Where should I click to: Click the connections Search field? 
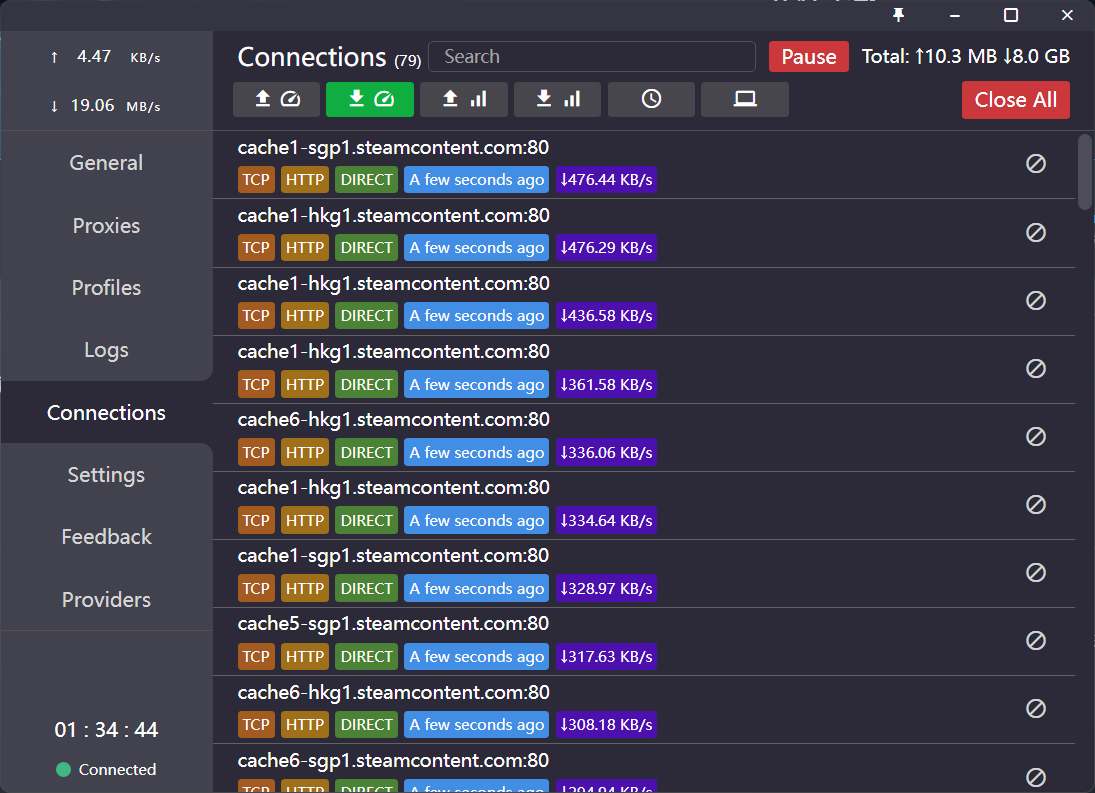(591, 57)
